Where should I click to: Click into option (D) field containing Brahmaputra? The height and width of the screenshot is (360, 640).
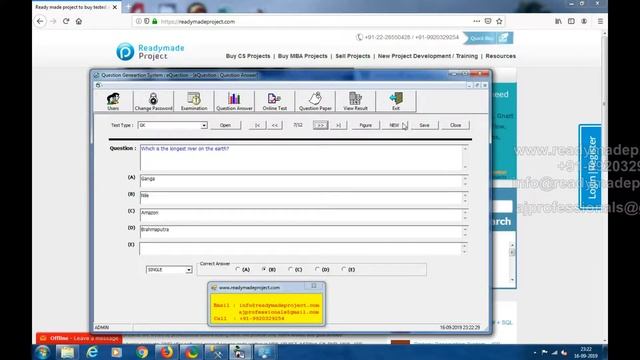pyautogui.click(x=304, y=232)
